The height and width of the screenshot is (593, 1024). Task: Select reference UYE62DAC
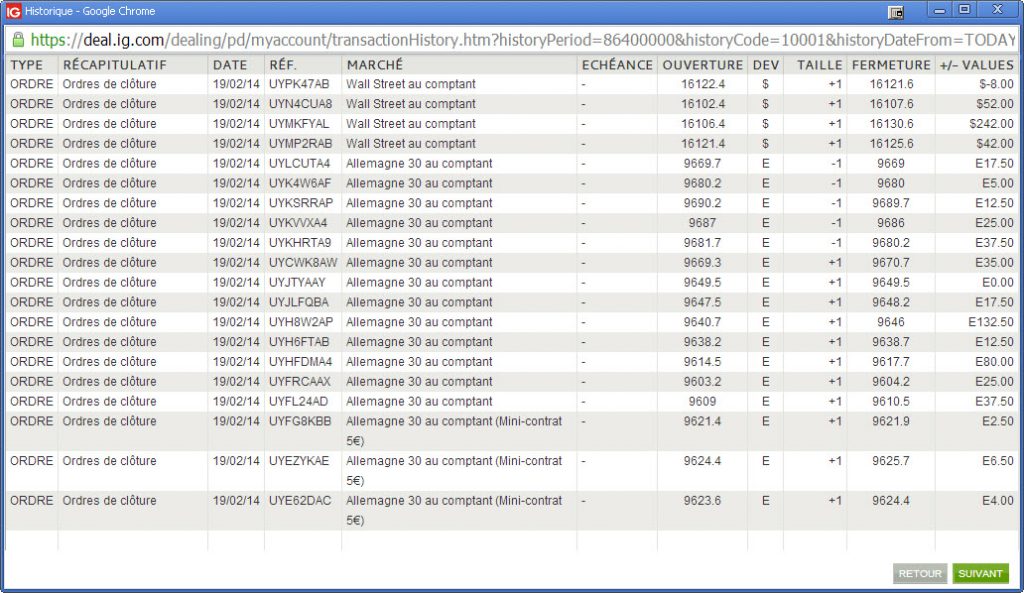[x=300, y=500]
